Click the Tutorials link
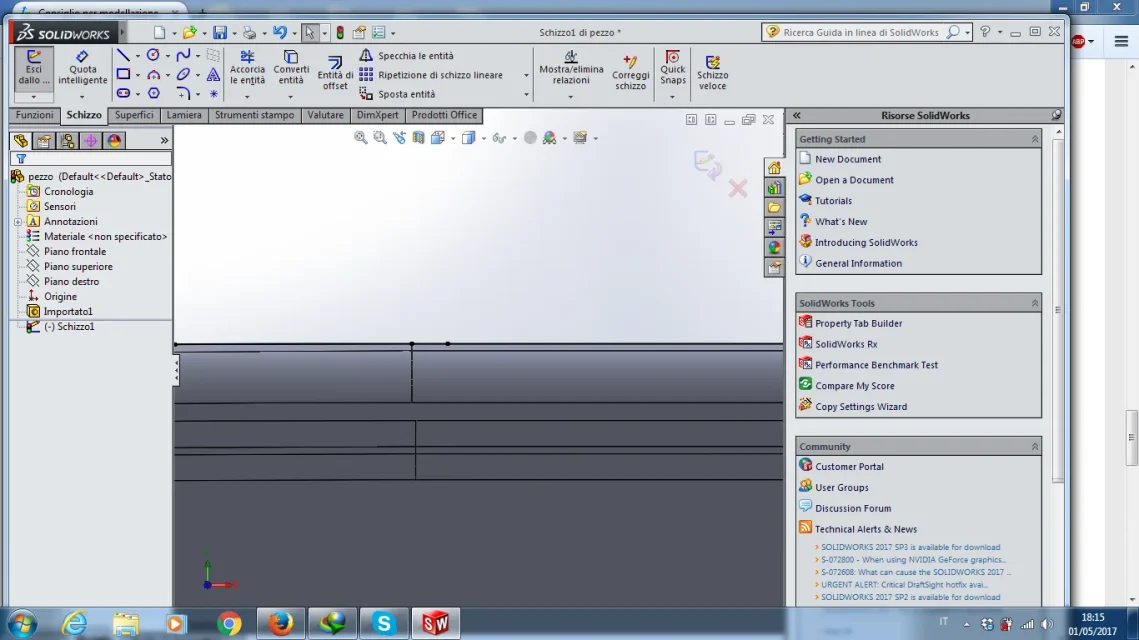Viewport: 1139px width, 640px height. tap(832, 200)
